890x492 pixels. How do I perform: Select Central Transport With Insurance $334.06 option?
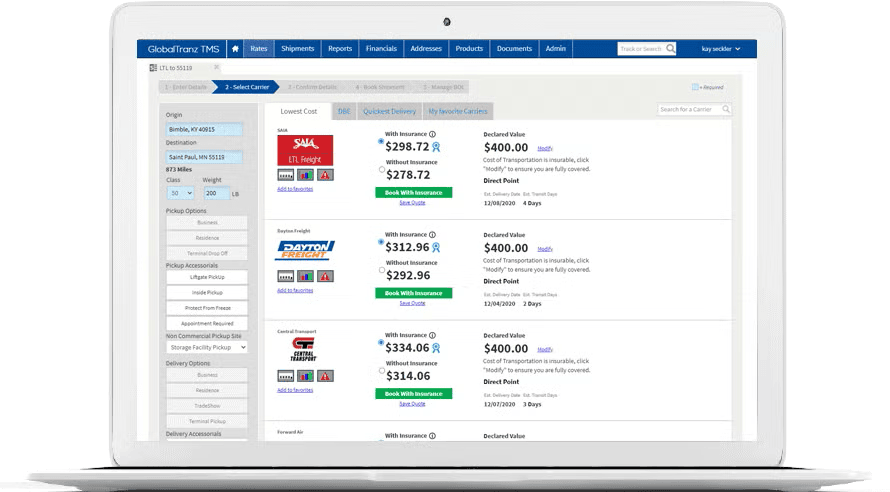pyautogui.click(x=381, y=342)
